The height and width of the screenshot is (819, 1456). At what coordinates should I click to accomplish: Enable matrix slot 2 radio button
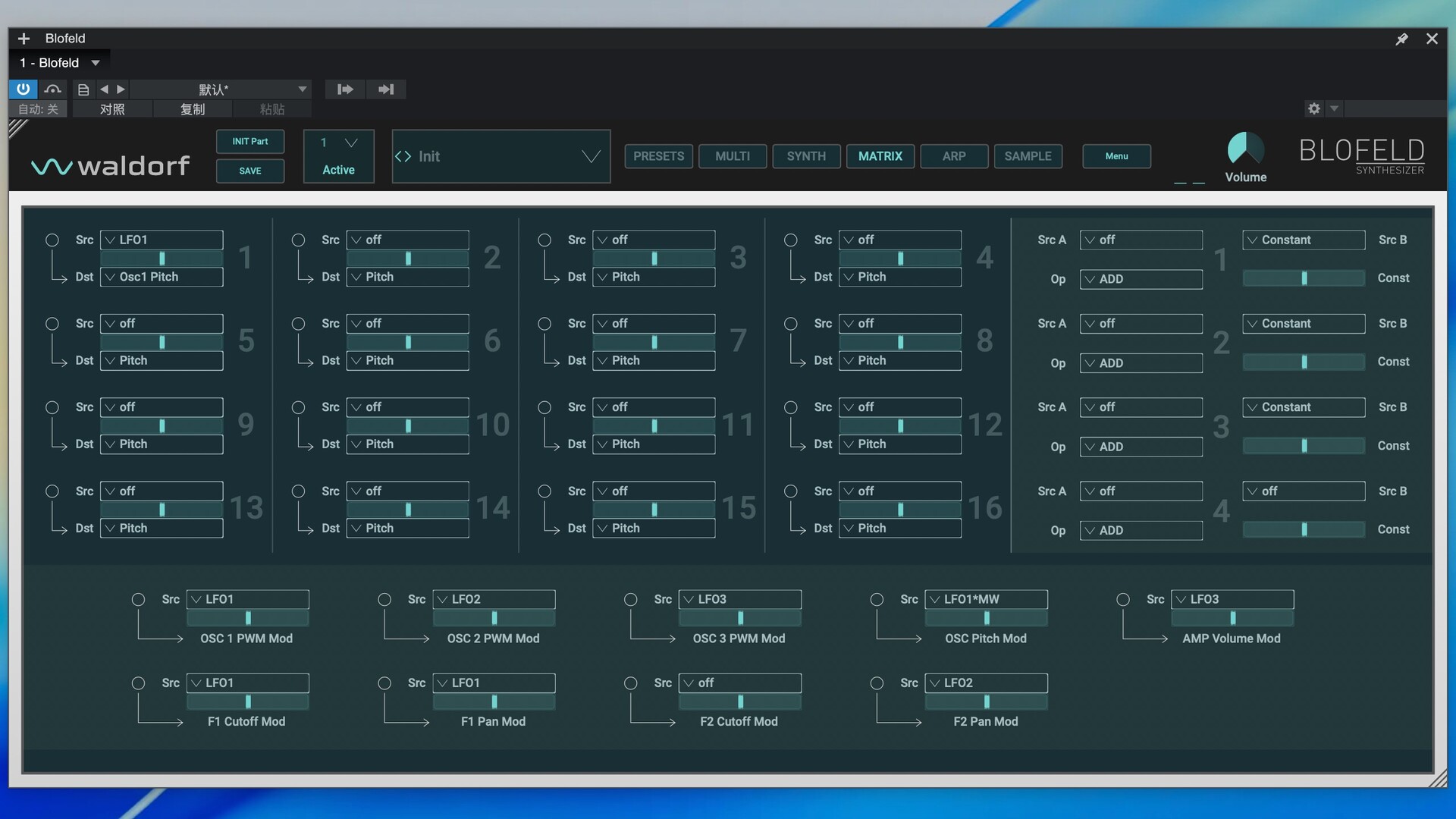pos(299,240)
